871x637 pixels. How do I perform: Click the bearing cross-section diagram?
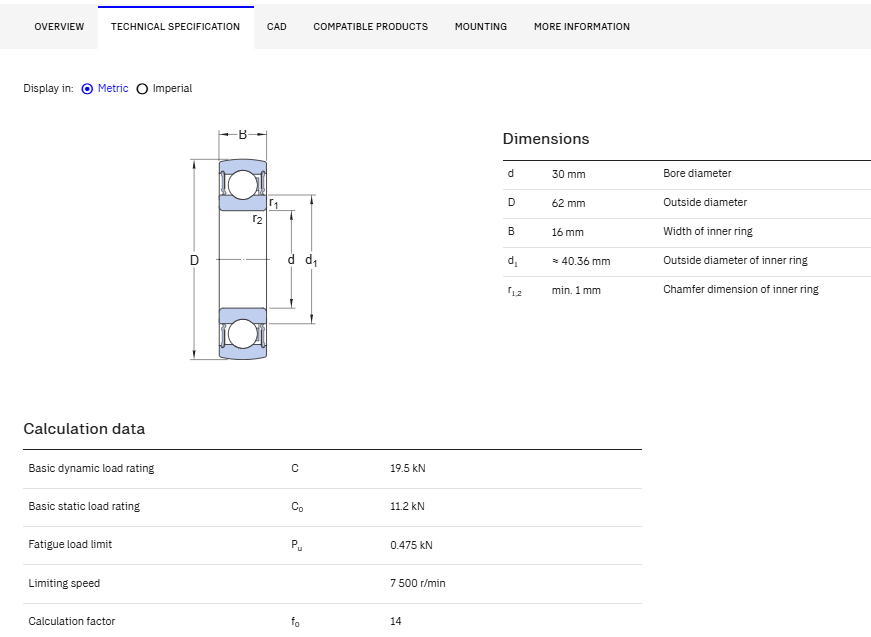(254, 245)
